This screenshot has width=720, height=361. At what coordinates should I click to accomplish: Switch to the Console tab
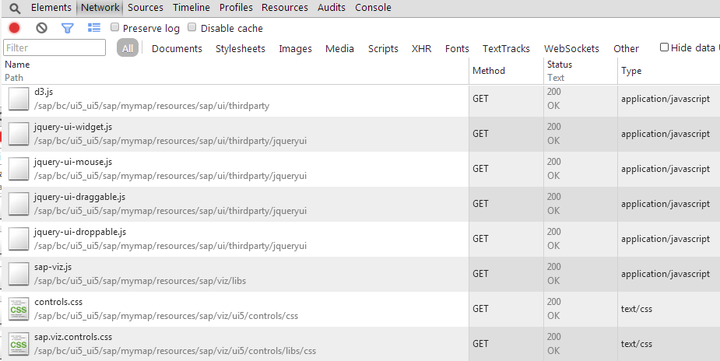[x=373, y=7]
